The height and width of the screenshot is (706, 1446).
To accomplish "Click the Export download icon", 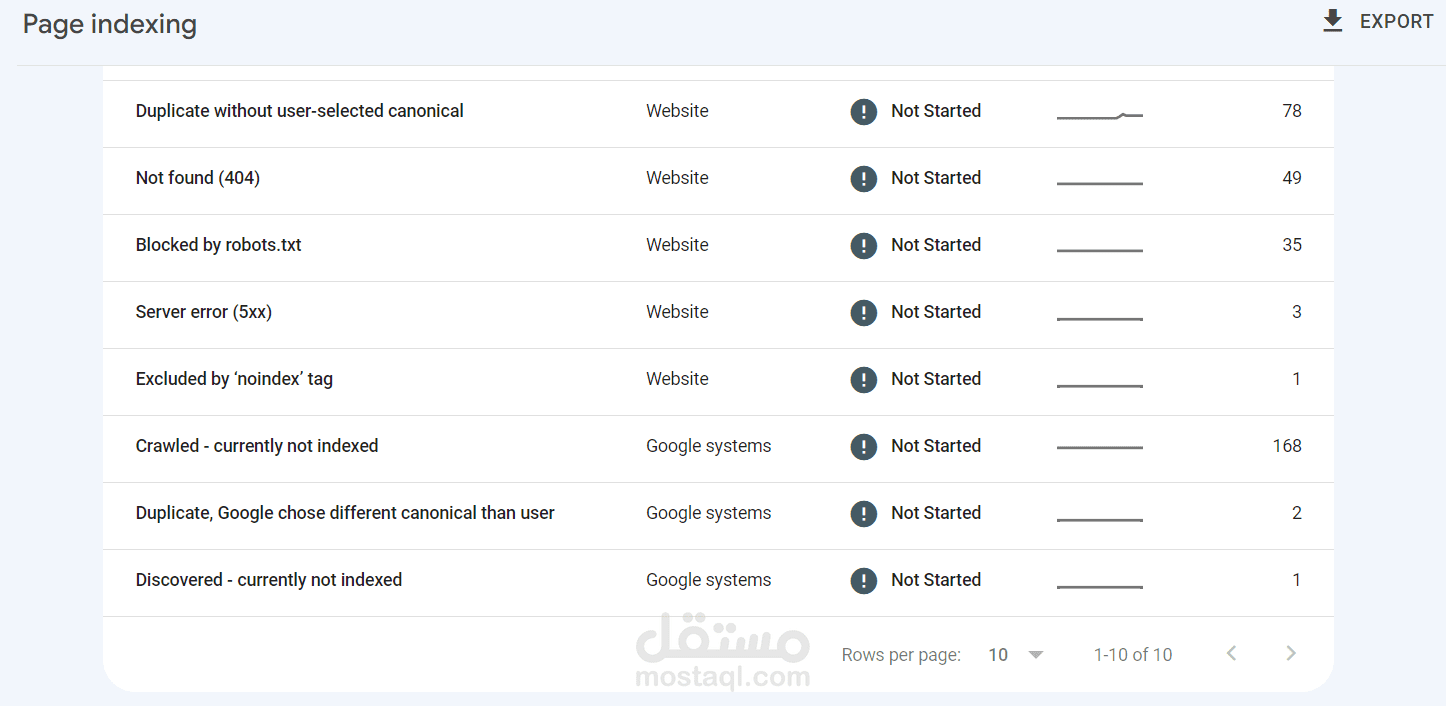I will 1333,21.
